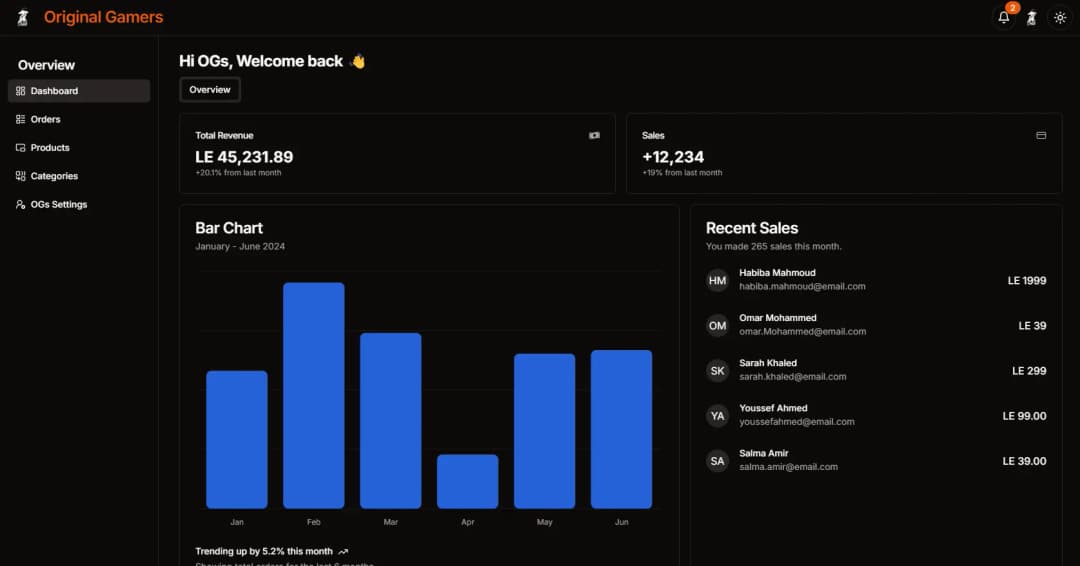Click the Bar Chart heading
This screenshot has width=1080, height=566.
[x=229, y=228]
